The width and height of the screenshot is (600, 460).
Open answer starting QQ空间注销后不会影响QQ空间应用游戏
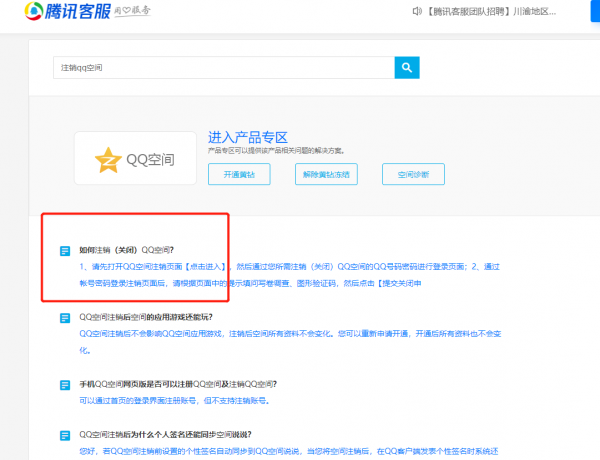point(290,342)
